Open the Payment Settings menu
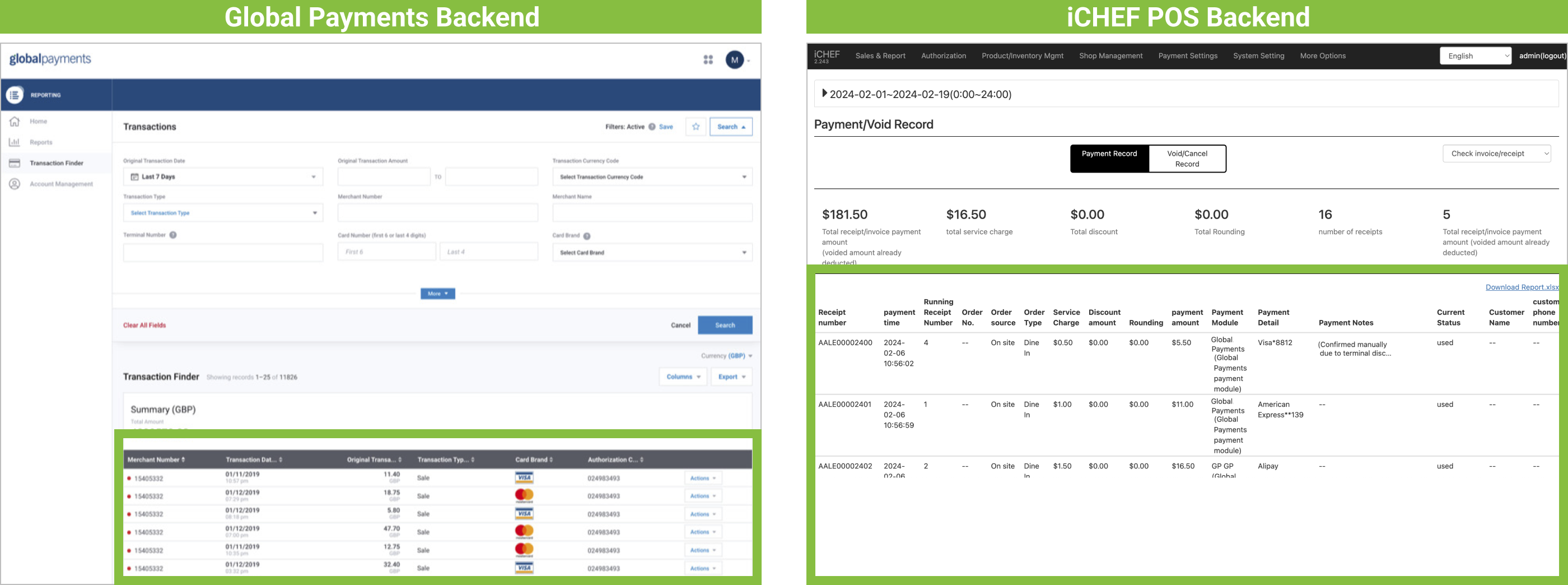Screen dimensions: 1568x585 [x=1188, y=56]
